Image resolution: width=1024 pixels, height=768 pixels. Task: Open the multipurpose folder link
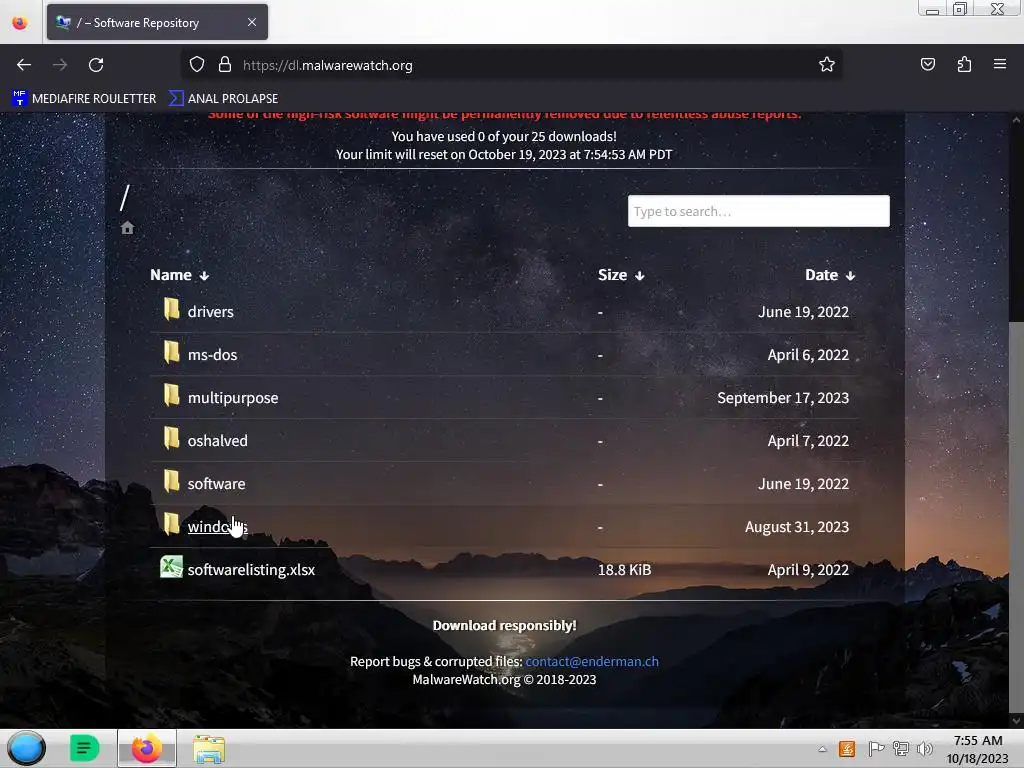[x=232, y=398]
